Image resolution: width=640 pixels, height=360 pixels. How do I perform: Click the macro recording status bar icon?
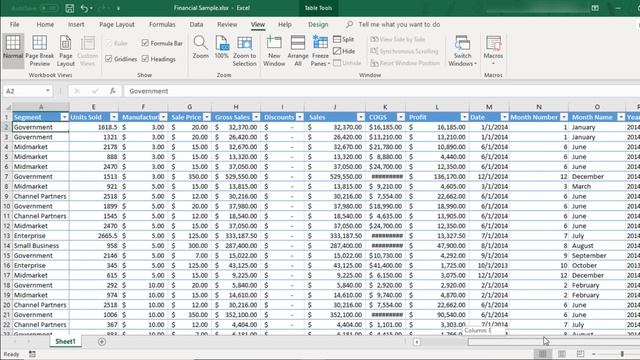[x=32, y=354]
